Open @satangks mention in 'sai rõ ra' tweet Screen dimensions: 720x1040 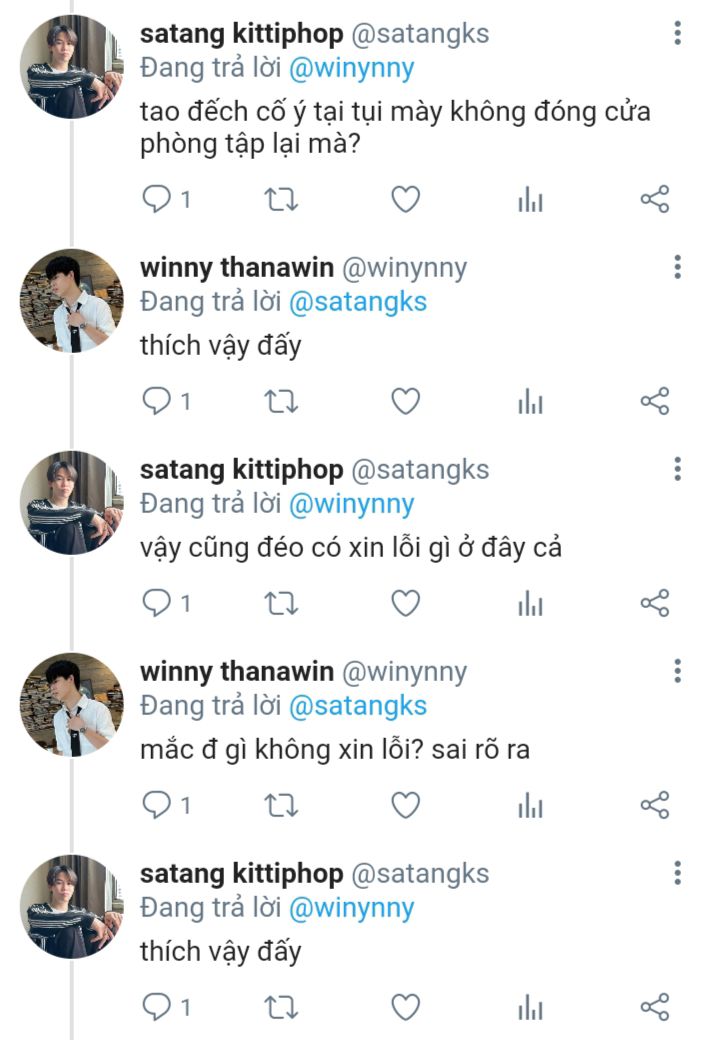(x=357, y=706)
